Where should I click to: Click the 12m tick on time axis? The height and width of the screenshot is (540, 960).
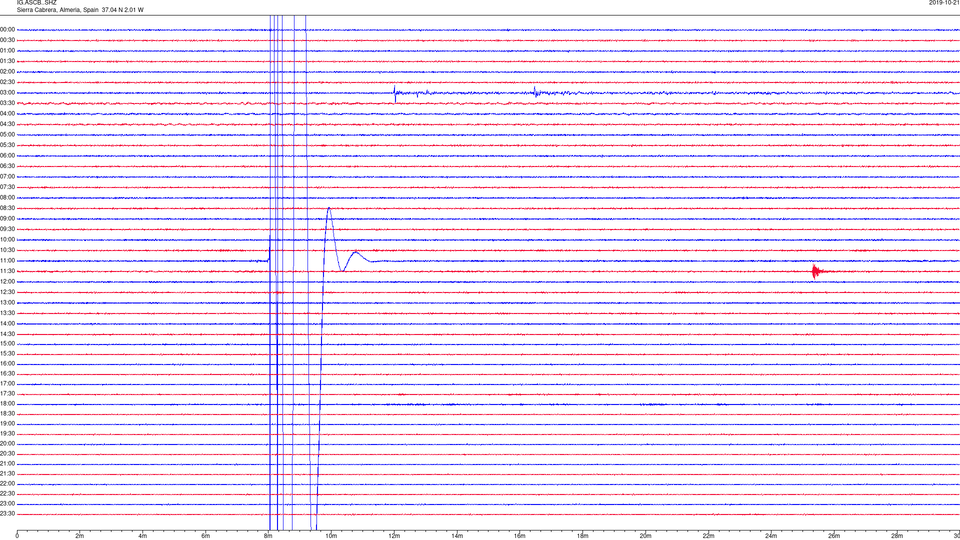(x=394, y=536)
